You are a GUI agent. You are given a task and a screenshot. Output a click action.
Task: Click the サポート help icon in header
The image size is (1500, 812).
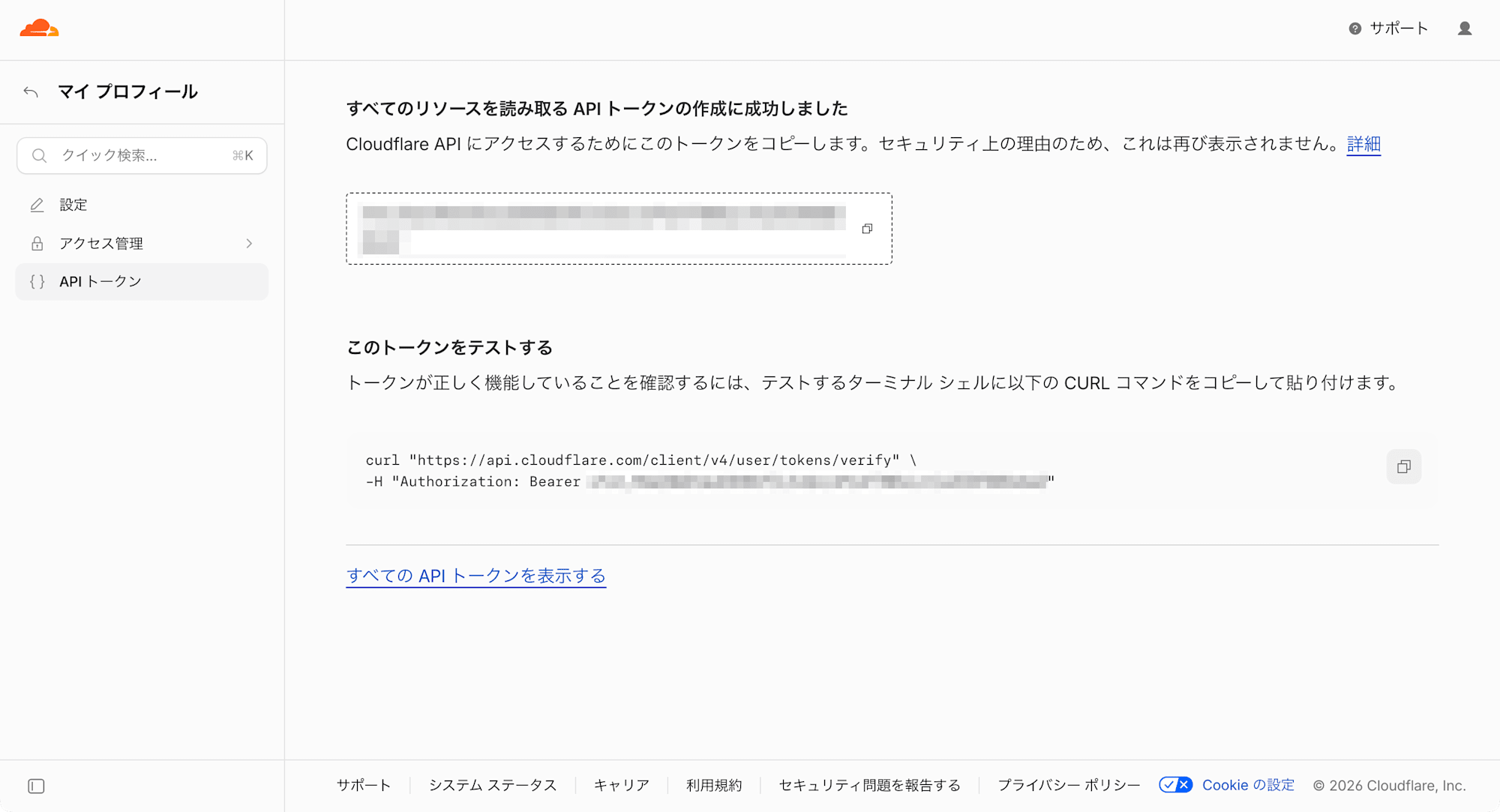click(1354, 28)
